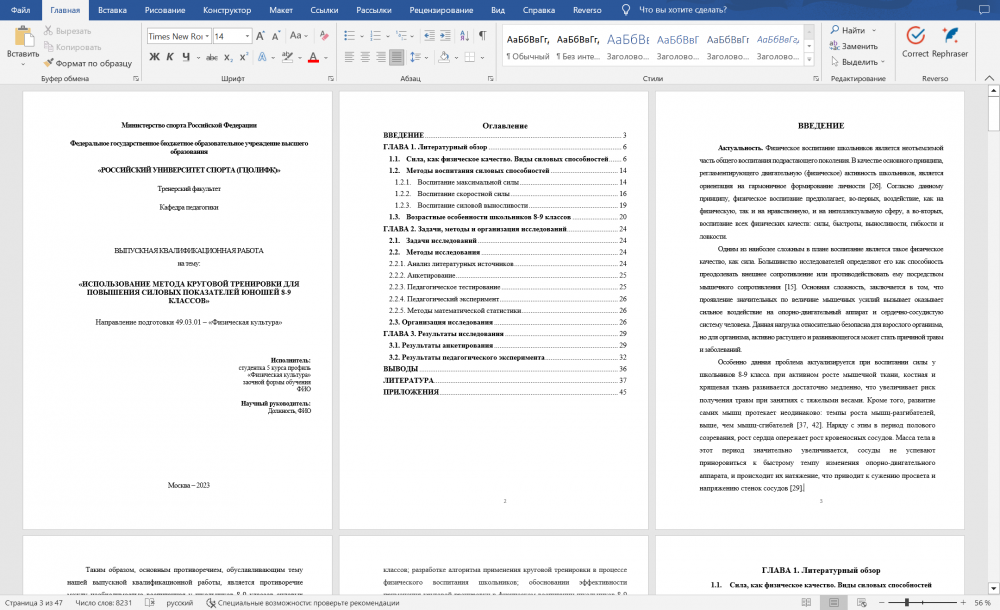Open the Найти (Find) dropdown arrow

click(874, 30)
